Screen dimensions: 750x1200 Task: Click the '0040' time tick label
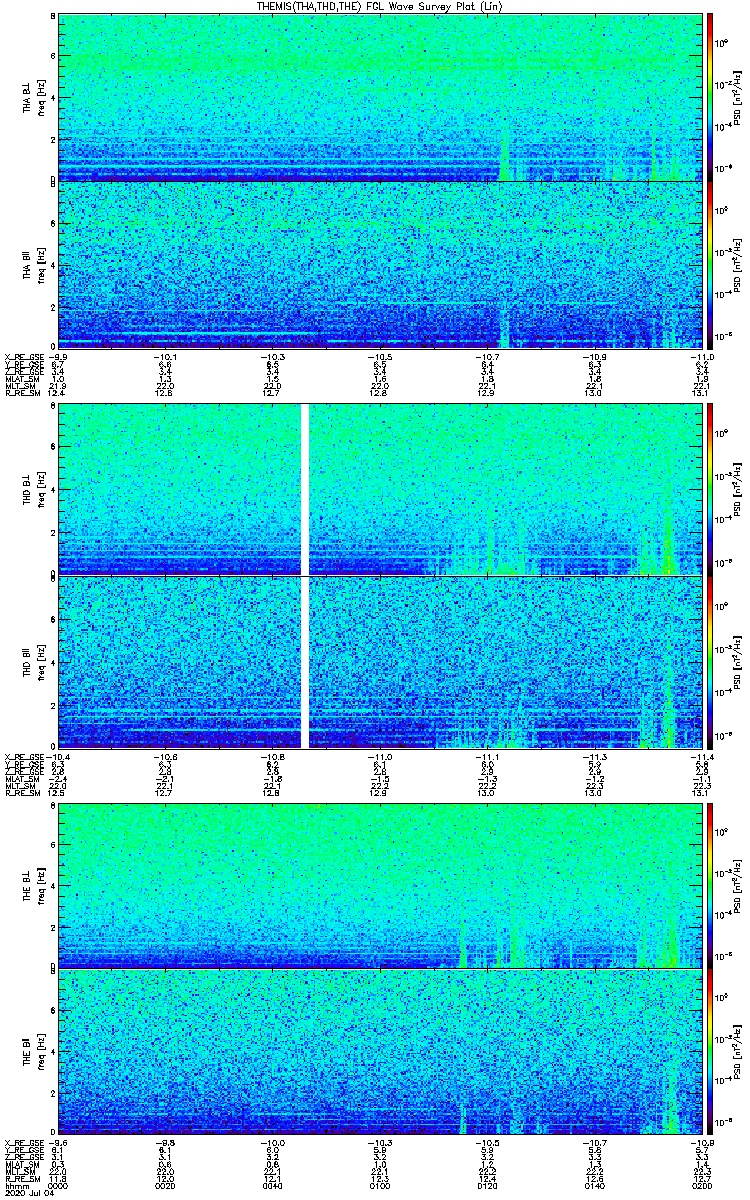[x=272, y=1186]
